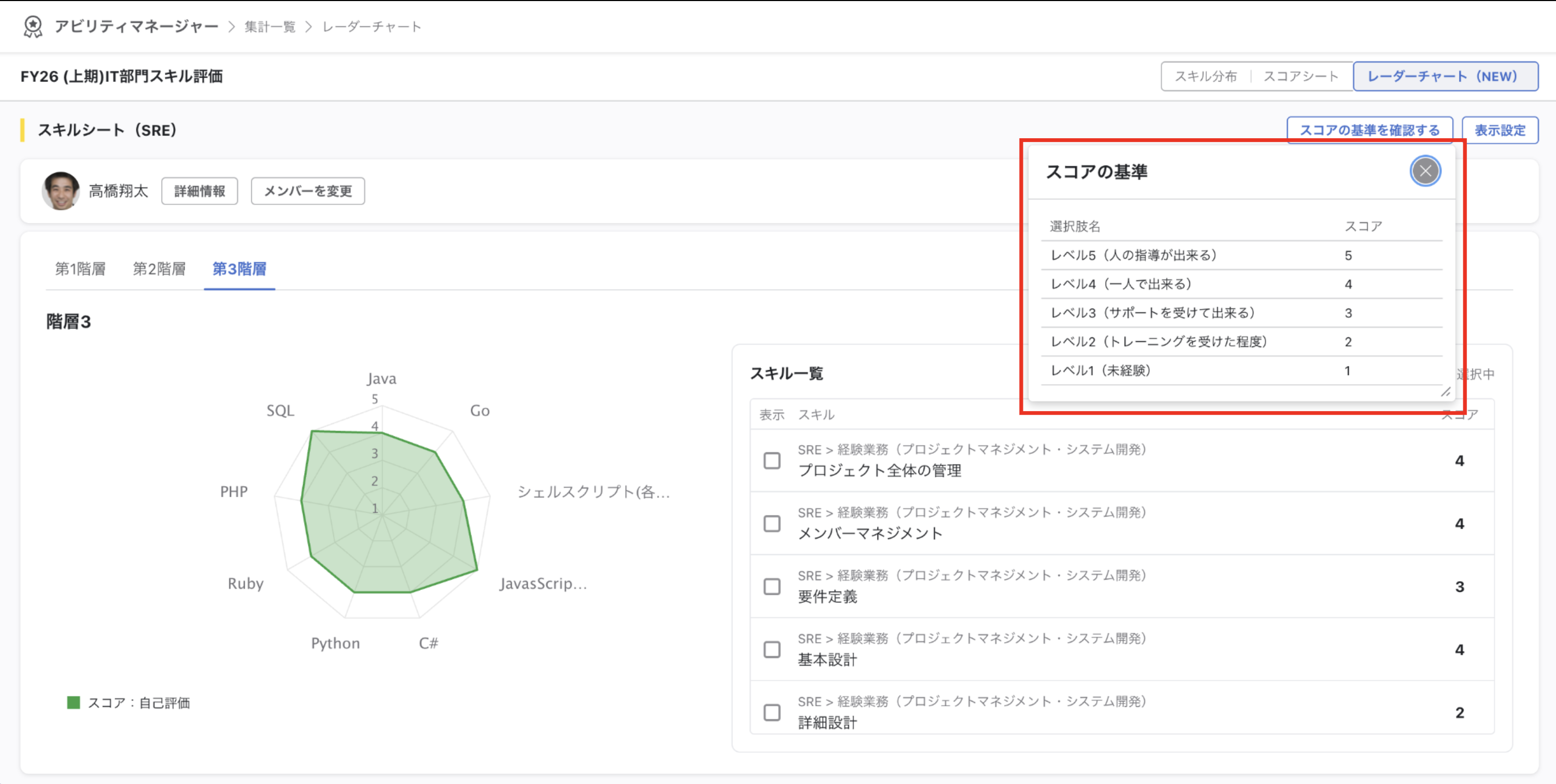Click the メンバーを変更 button
Screen dimensions: 1556x784
click(307, 191)
